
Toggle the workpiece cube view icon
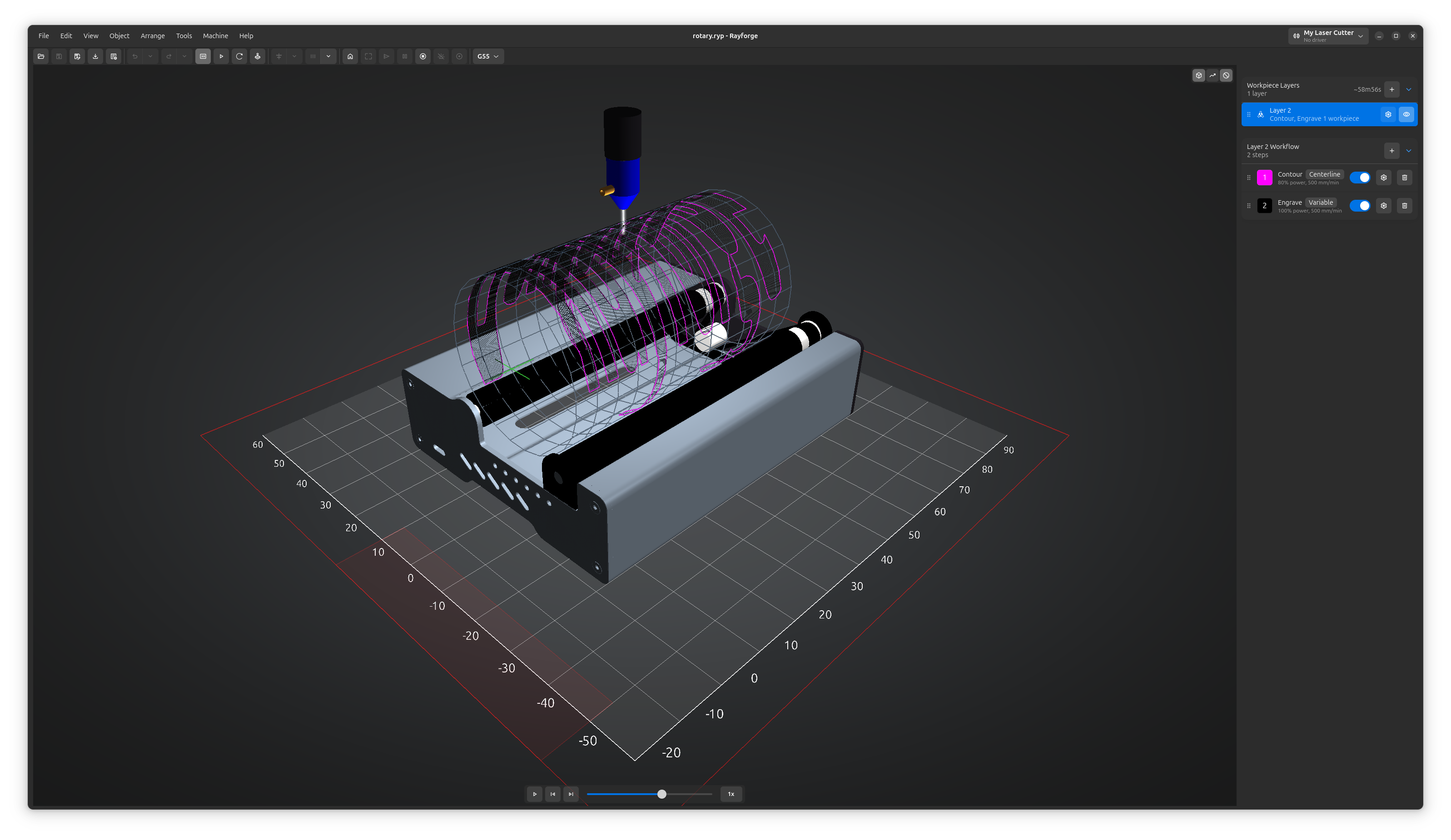pyautogui.click(x=1199, y=75)
